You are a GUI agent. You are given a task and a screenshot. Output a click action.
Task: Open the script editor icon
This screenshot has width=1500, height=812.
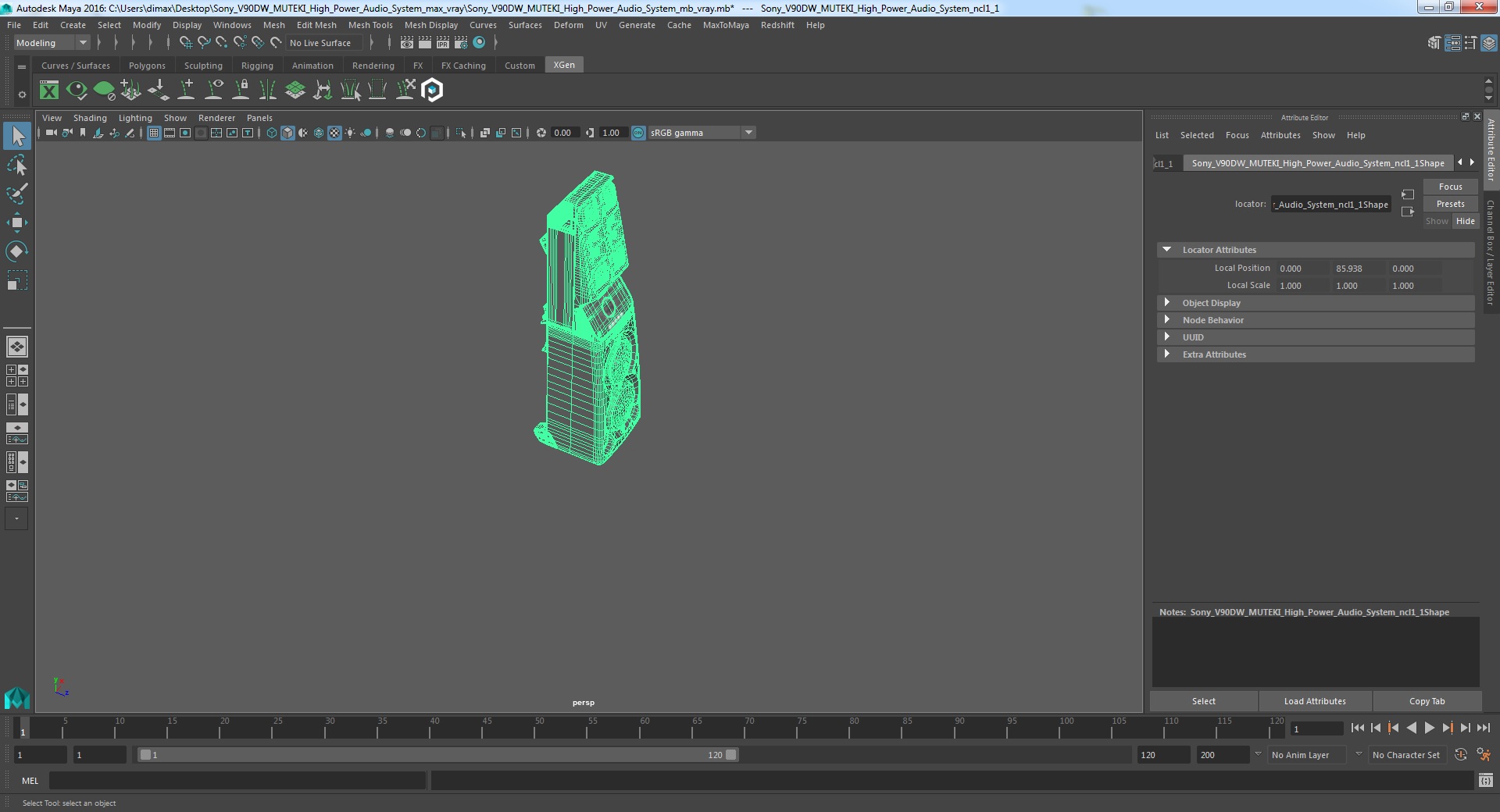point(1485,780)
